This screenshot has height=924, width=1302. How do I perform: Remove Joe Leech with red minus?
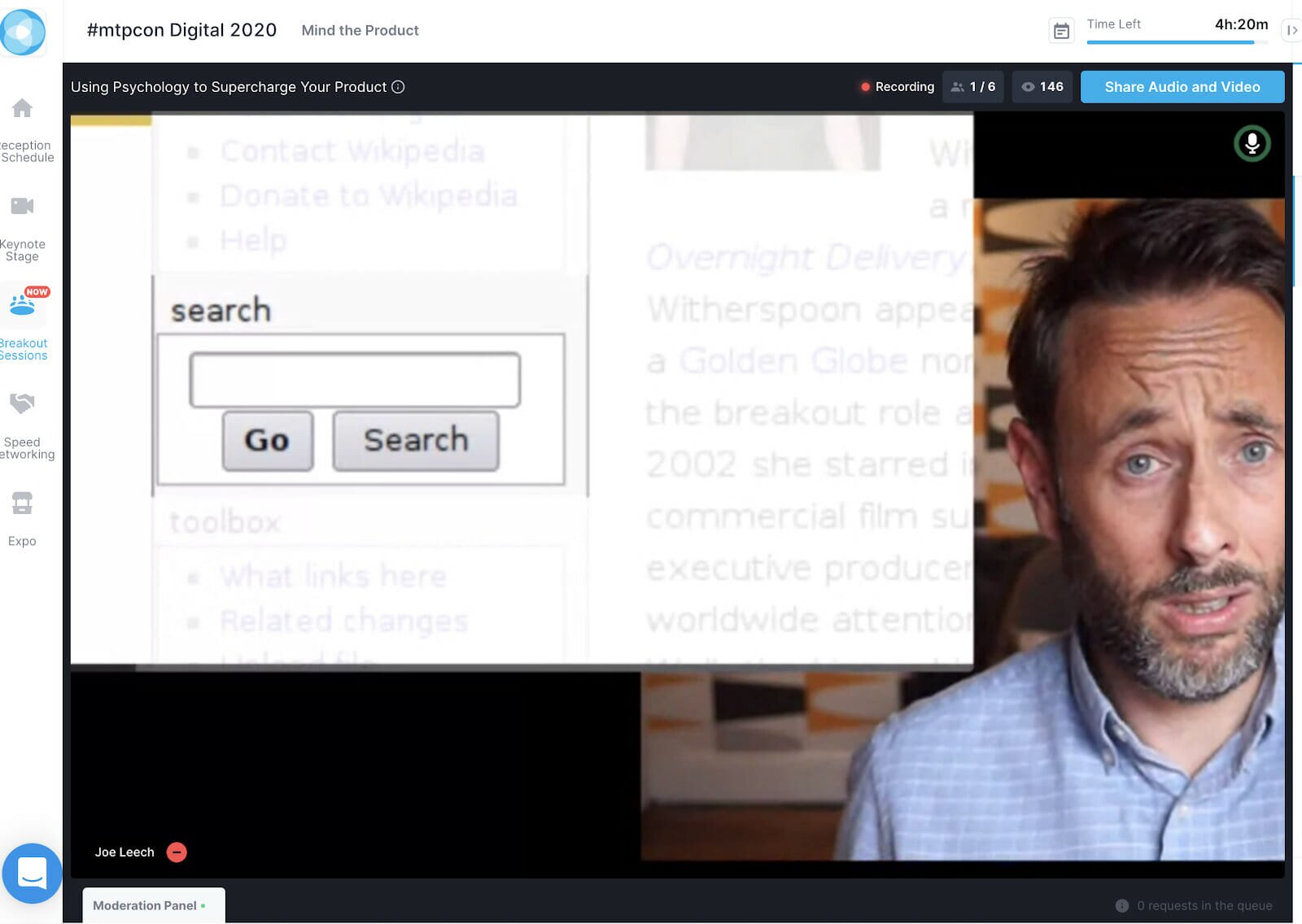[x=177, y=852]
